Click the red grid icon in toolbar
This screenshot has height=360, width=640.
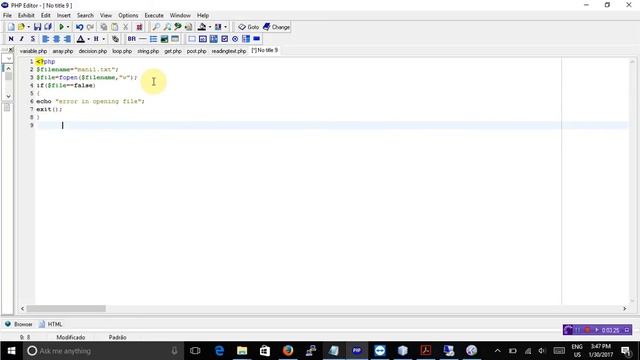(x=139, y=27)
